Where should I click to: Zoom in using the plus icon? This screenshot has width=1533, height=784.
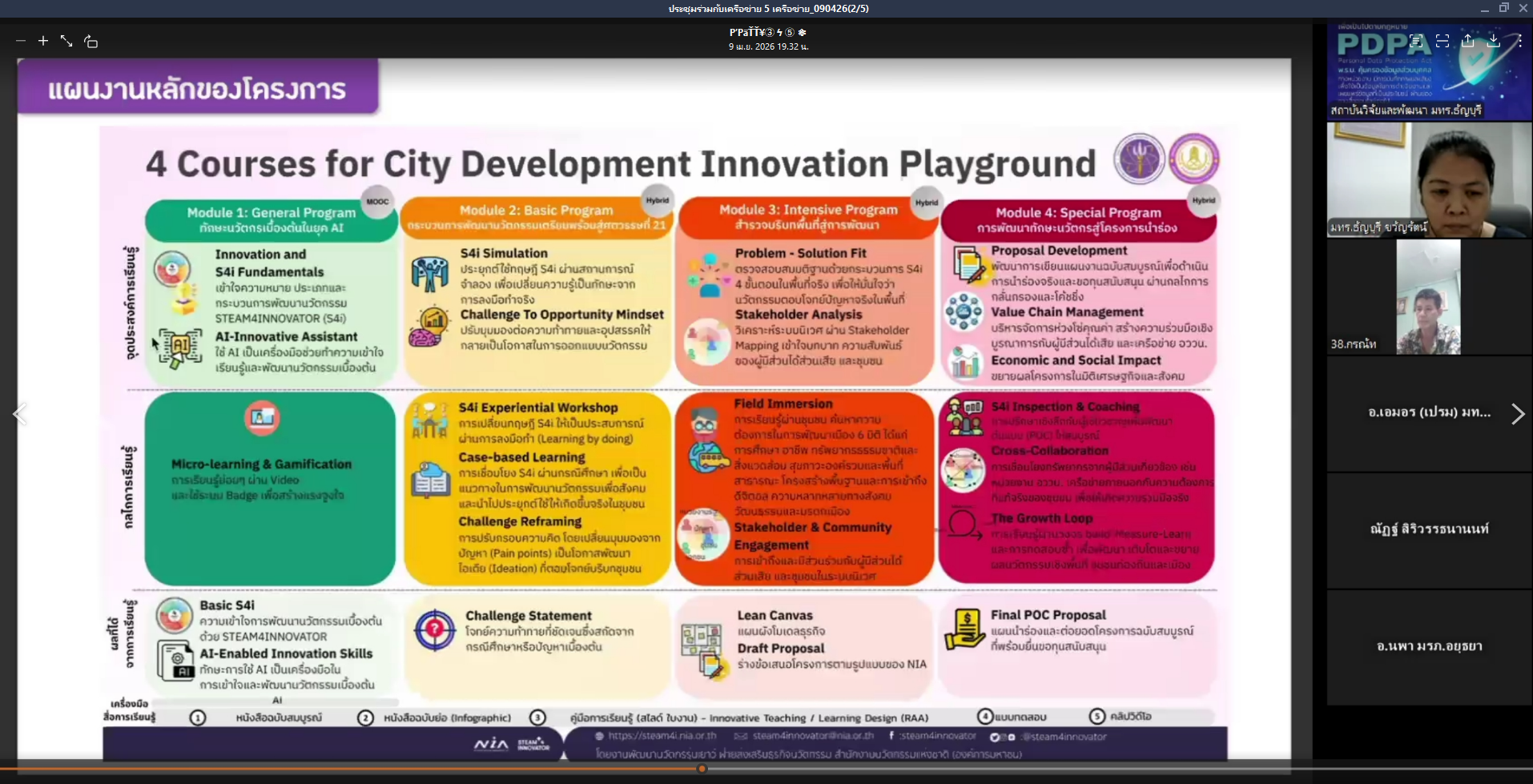43,41
